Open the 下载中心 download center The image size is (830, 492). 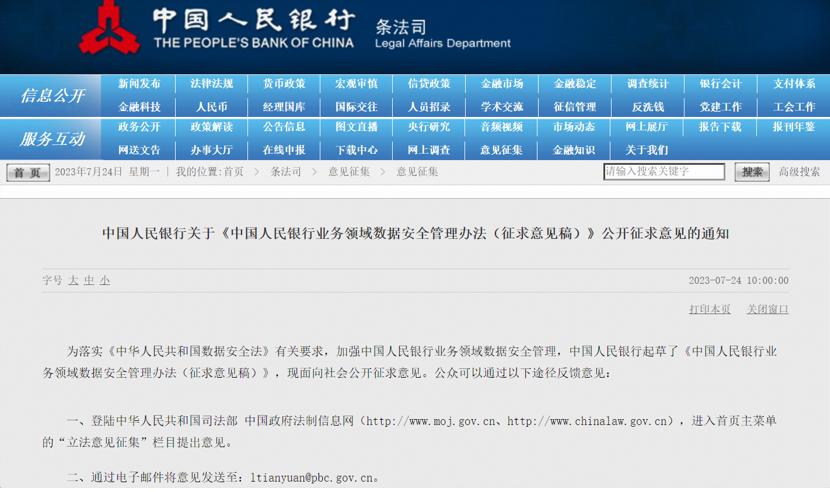coord(356,150)
